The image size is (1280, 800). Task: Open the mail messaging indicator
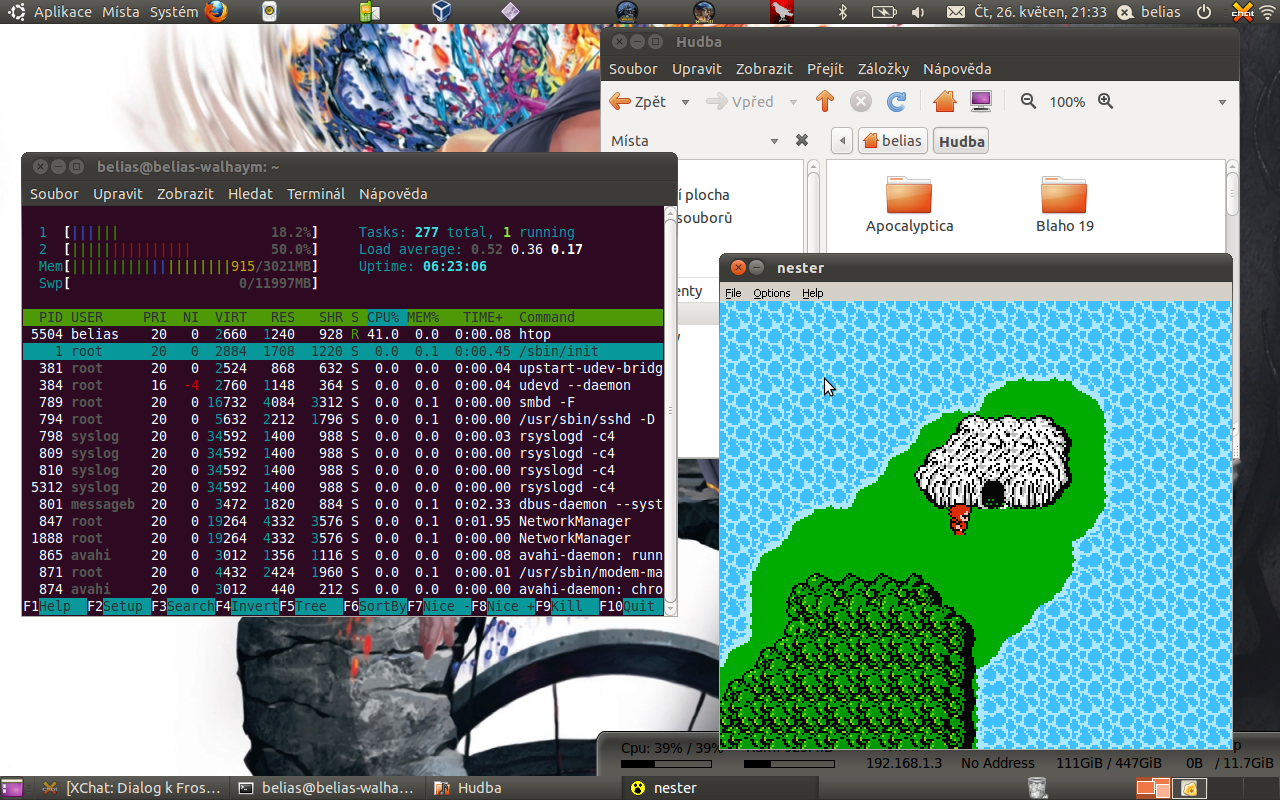[956, 12]
